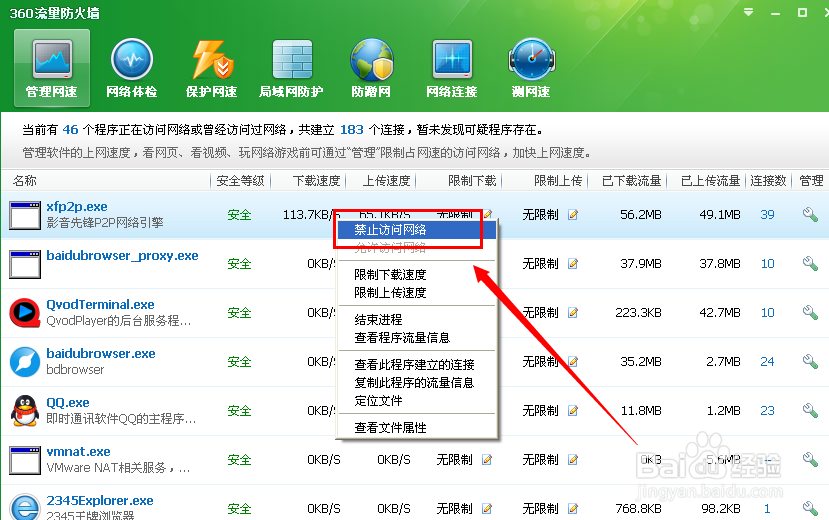
Task: Click 223.3KB downloaded value of QvodTerminal
Action: [638, 312]
